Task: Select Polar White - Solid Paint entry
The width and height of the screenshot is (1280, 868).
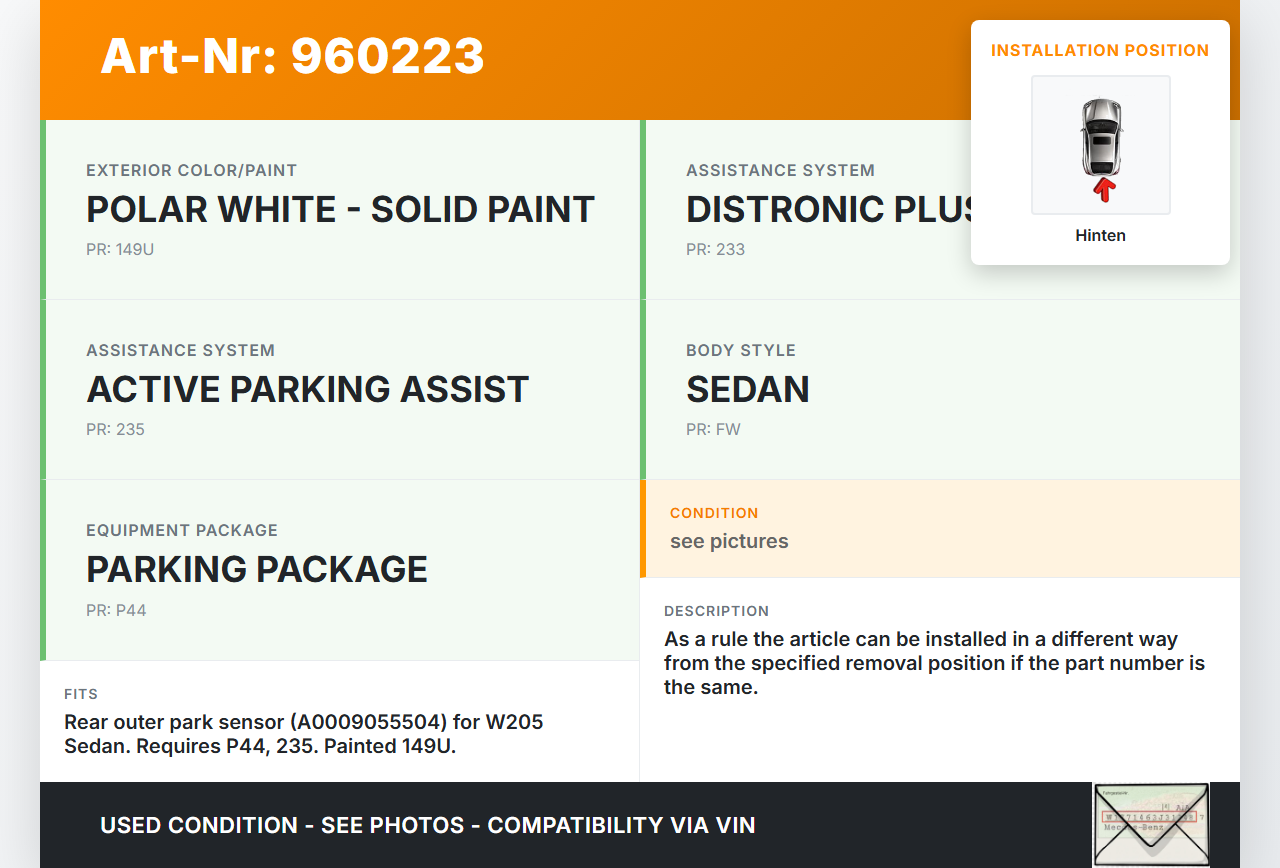Action: 340,209
